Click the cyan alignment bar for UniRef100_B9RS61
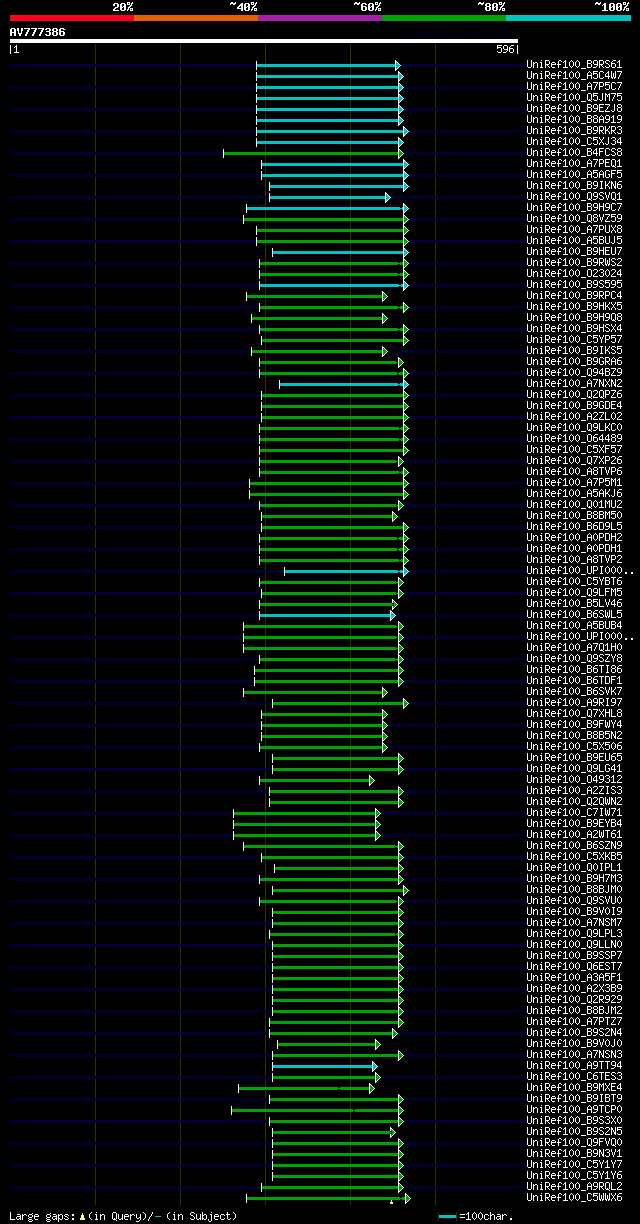The width and height of the screenshot is (640, 1224). tap(328, 65)
